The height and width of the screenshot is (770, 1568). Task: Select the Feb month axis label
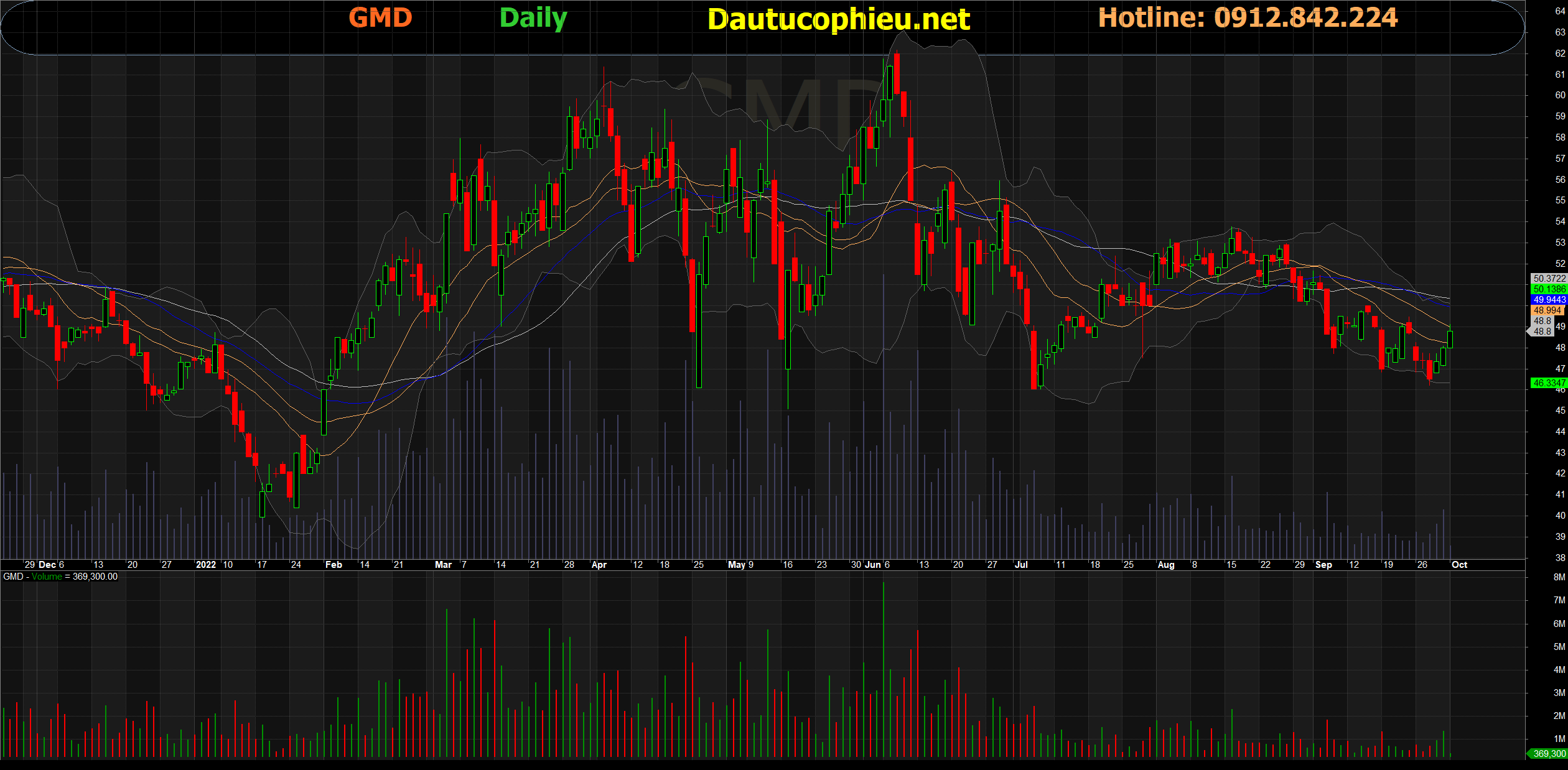(334, 565)
